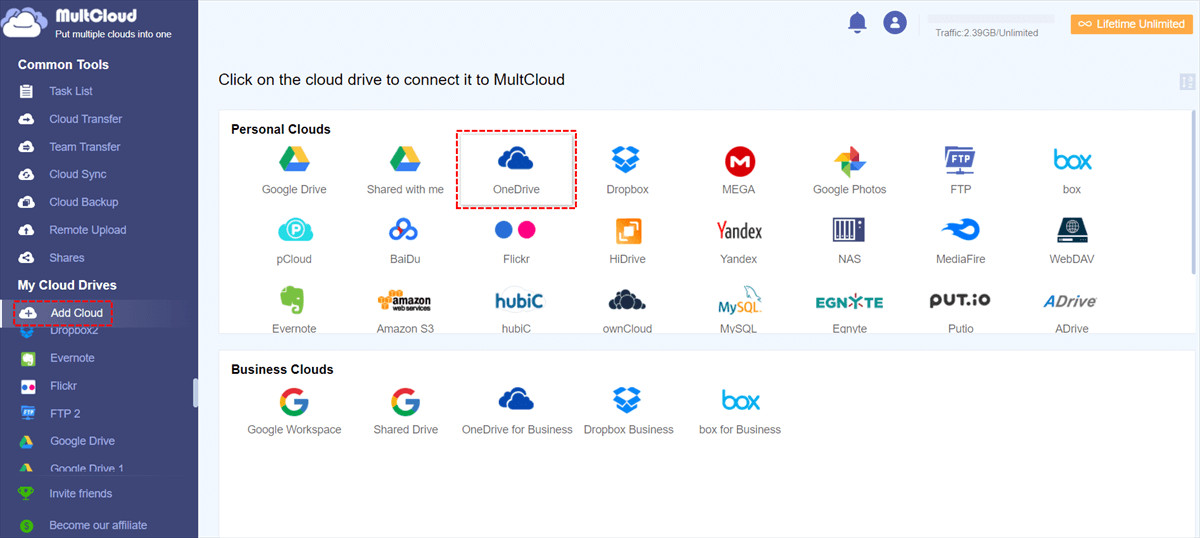Add box for Business
Screen dimensions: 1200x538
[740, 411]
